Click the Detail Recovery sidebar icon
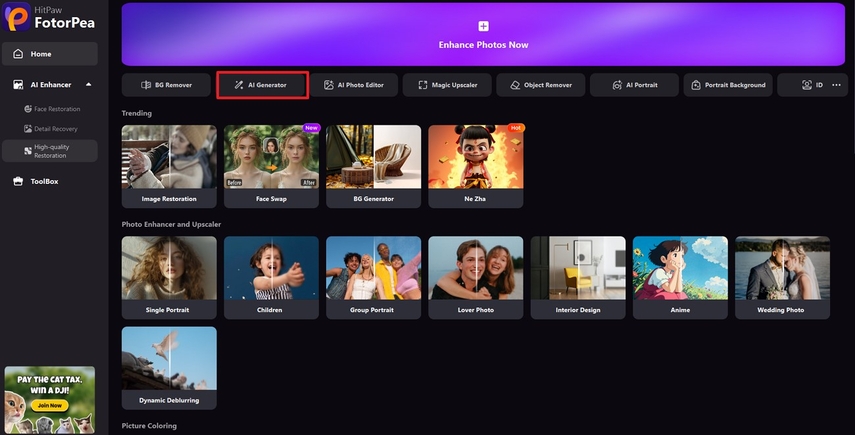 point(28,129)
